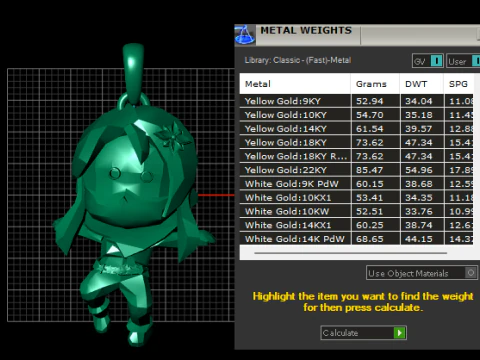Enable the Use Object Materials option
Screen dimensions: 480x360
point(471,273)
